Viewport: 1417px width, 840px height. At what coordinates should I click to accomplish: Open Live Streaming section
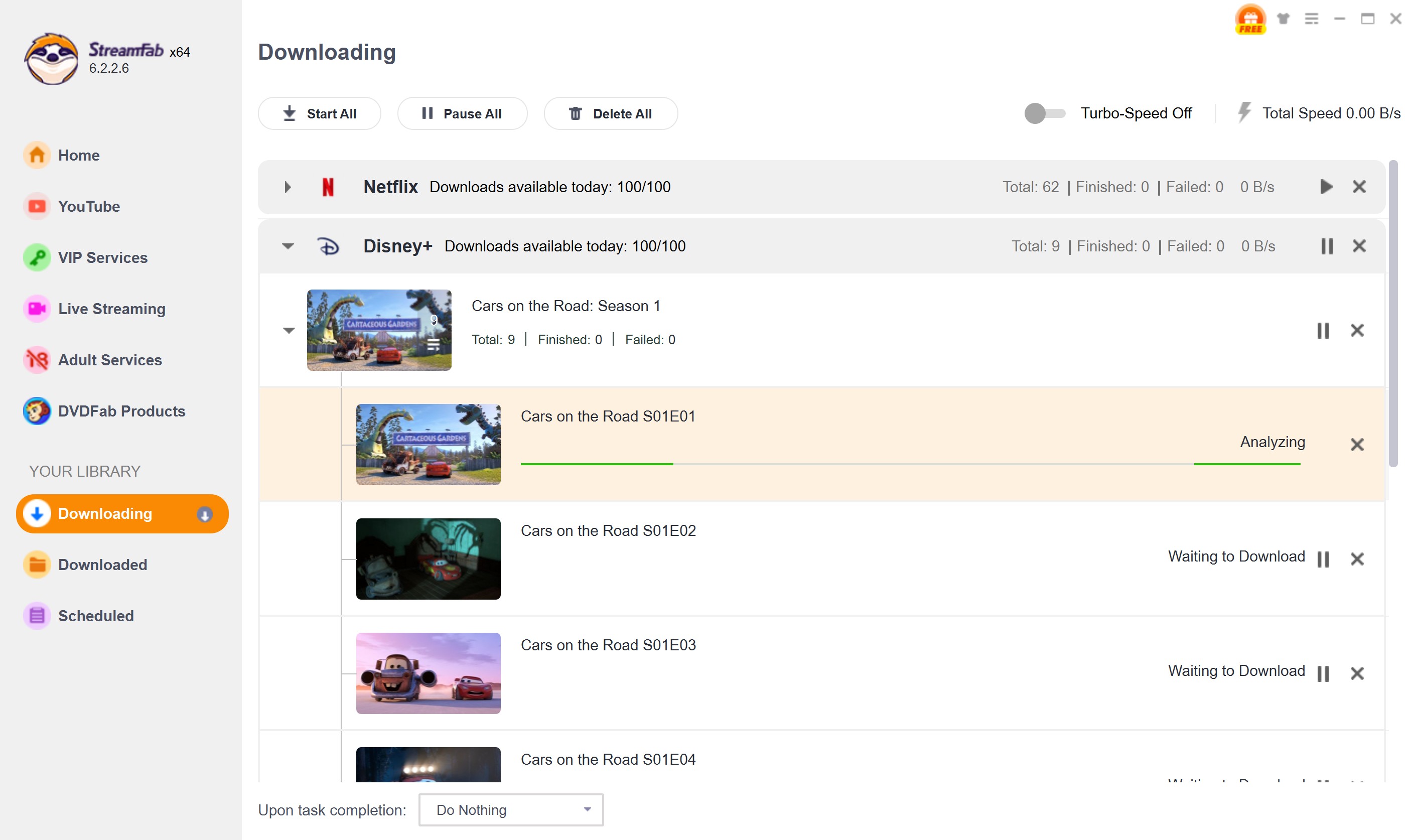[x=94, y=309]
